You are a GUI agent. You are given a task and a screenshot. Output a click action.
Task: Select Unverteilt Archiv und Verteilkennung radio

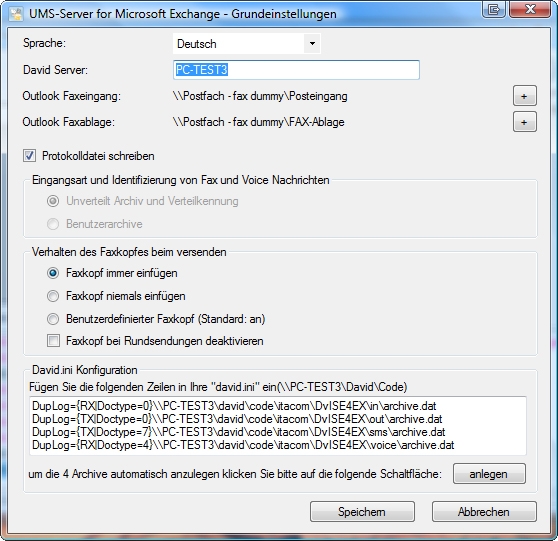53,201
